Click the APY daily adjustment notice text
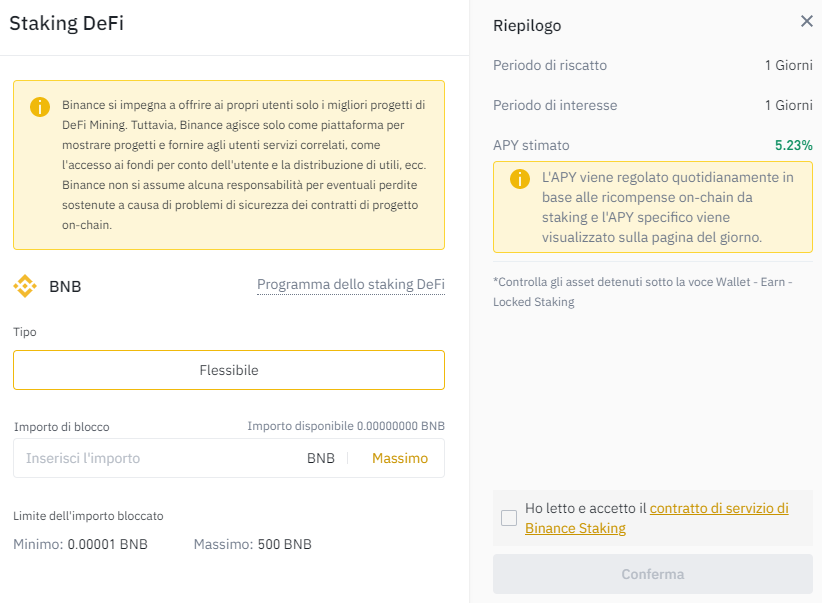 [x=668, y=207]
